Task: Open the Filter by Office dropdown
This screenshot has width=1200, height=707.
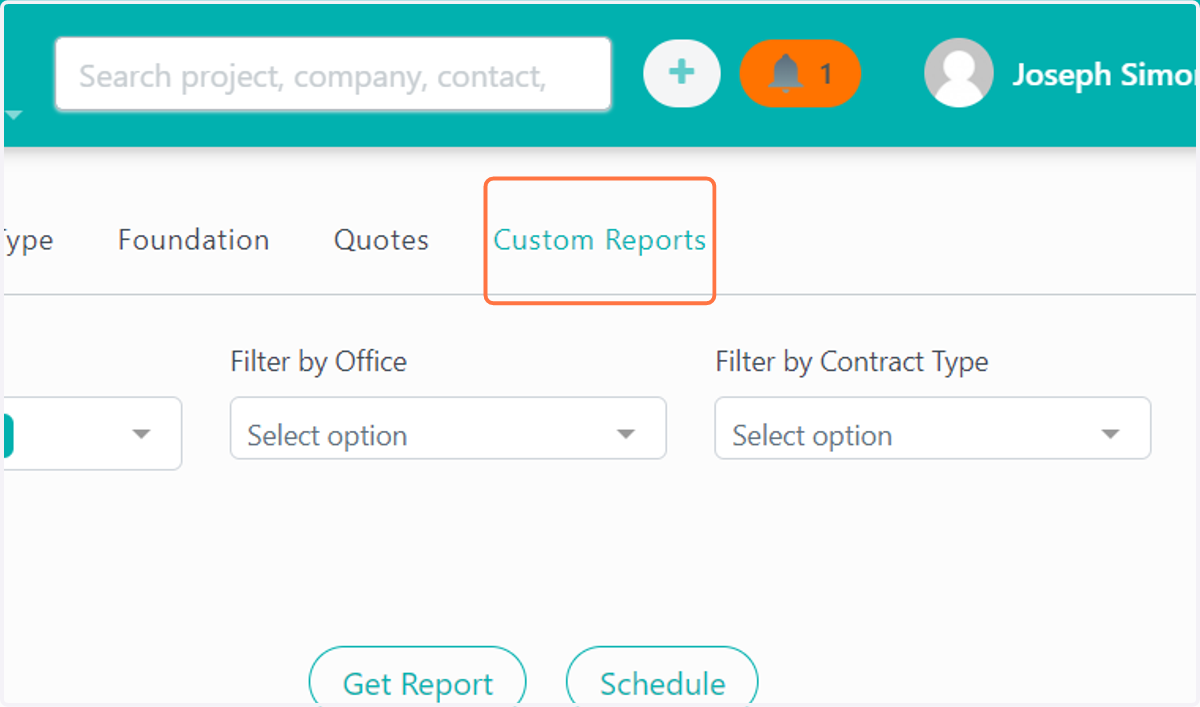Action: pyautogui.click(x=448, y=428)
